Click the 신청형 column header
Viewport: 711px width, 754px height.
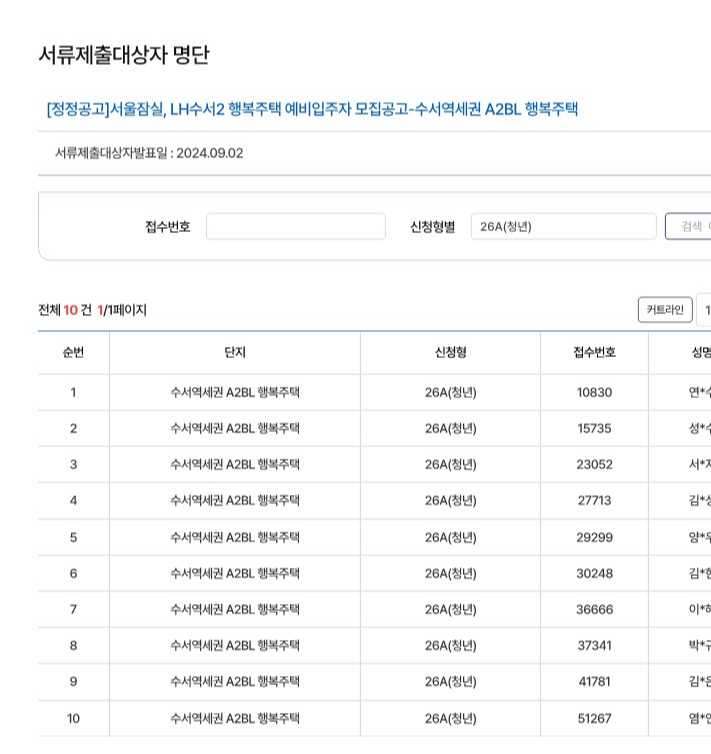[x=450, y=352]
